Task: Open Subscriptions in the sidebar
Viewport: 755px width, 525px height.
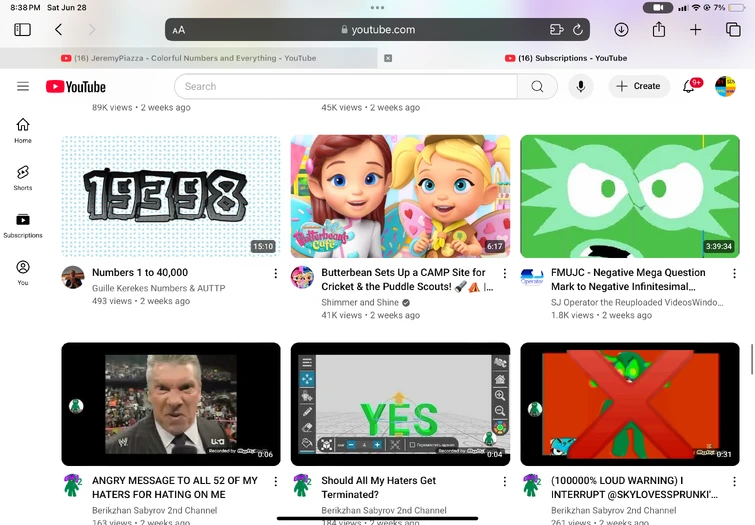Action: [x=23, y=225]
